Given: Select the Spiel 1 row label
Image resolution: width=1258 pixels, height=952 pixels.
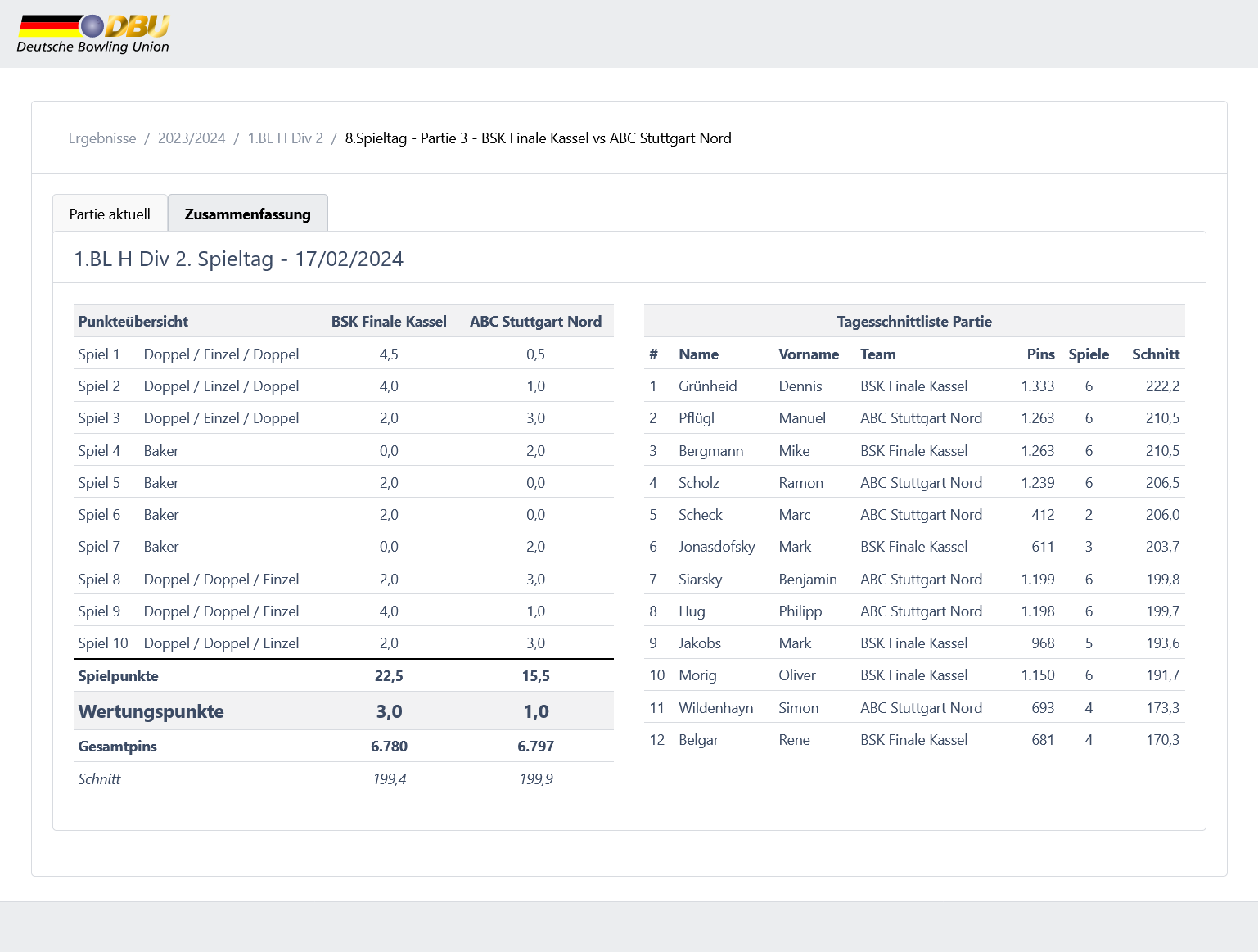Looking at the screenshot, I should click(x=99, y=354).
